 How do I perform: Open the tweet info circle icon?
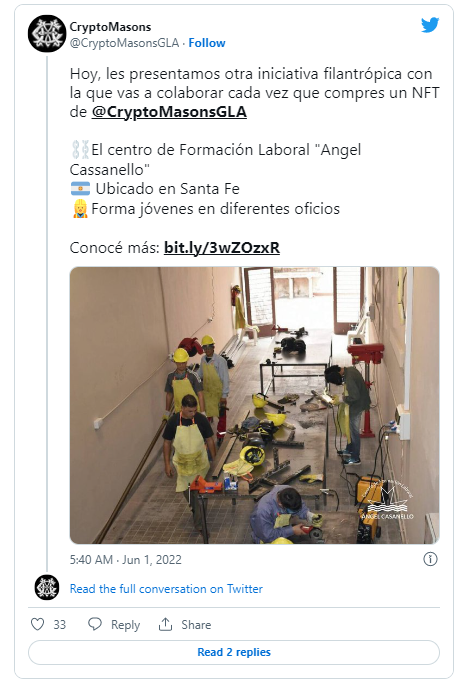430,559
